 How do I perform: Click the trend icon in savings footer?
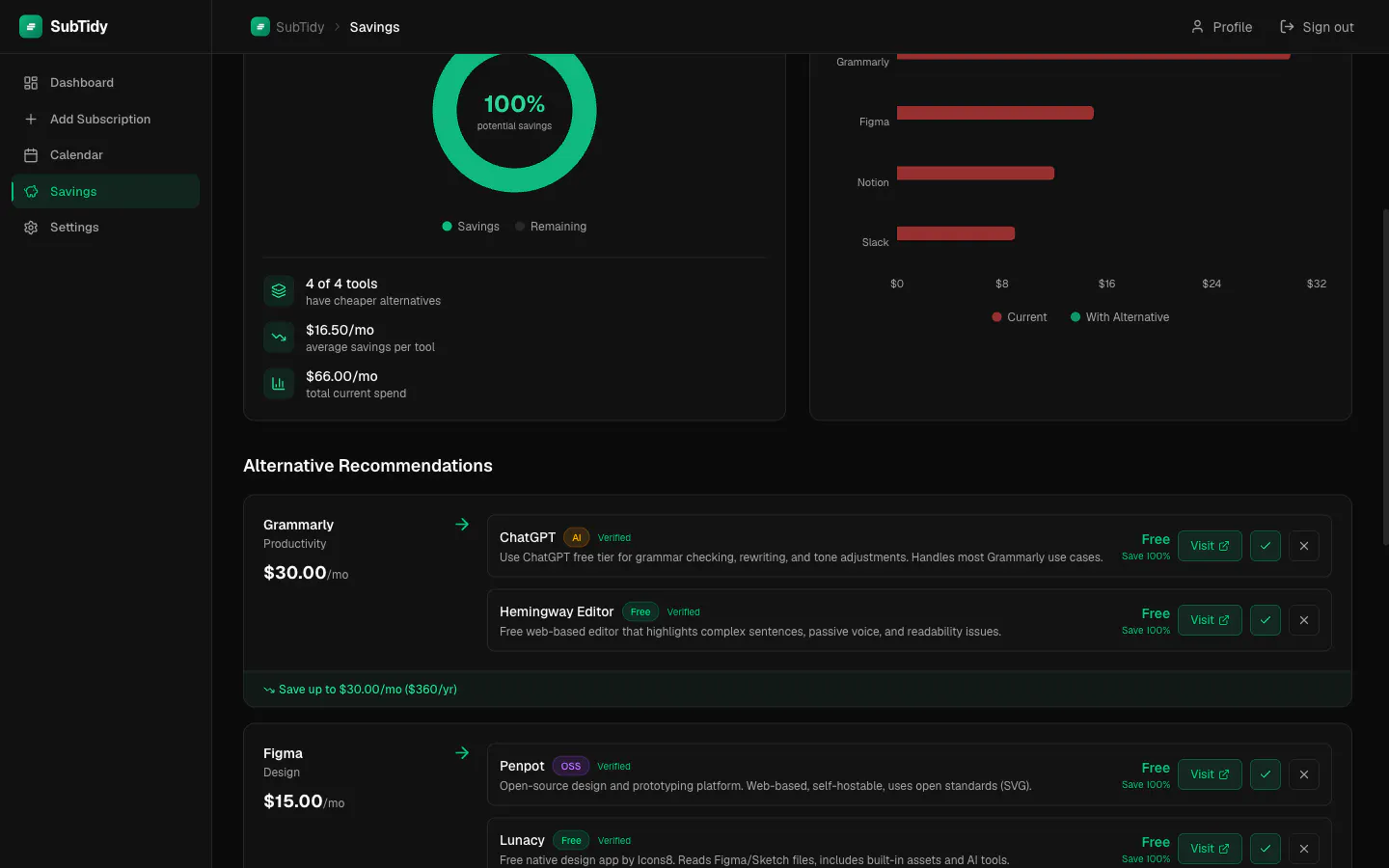(269, 690)
